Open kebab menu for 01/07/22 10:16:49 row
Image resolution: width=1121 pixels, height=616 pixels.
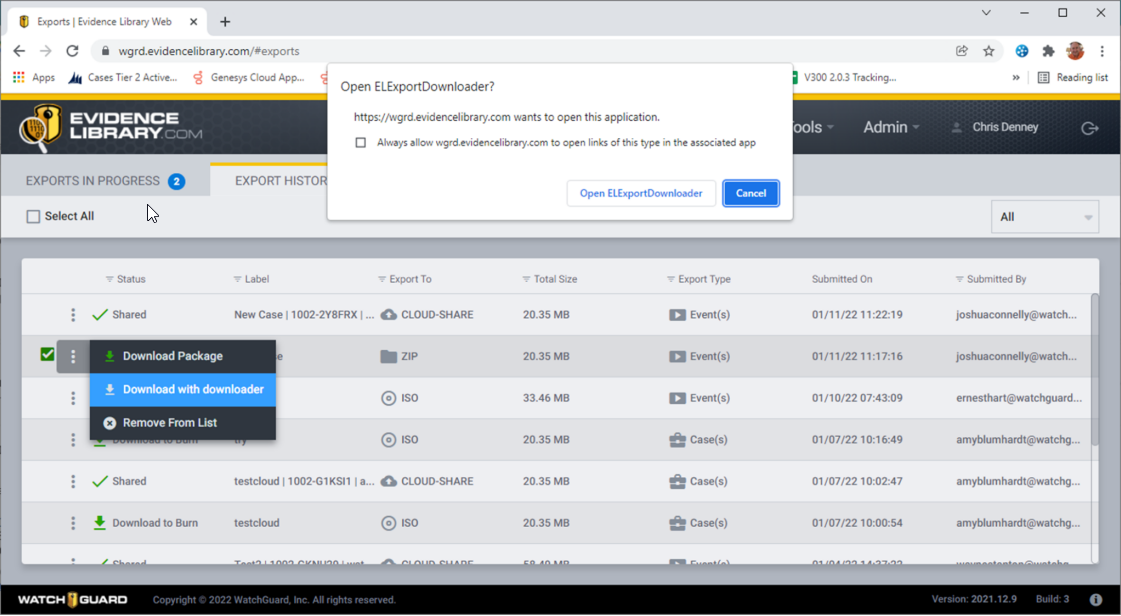click(x=73, y=439)
